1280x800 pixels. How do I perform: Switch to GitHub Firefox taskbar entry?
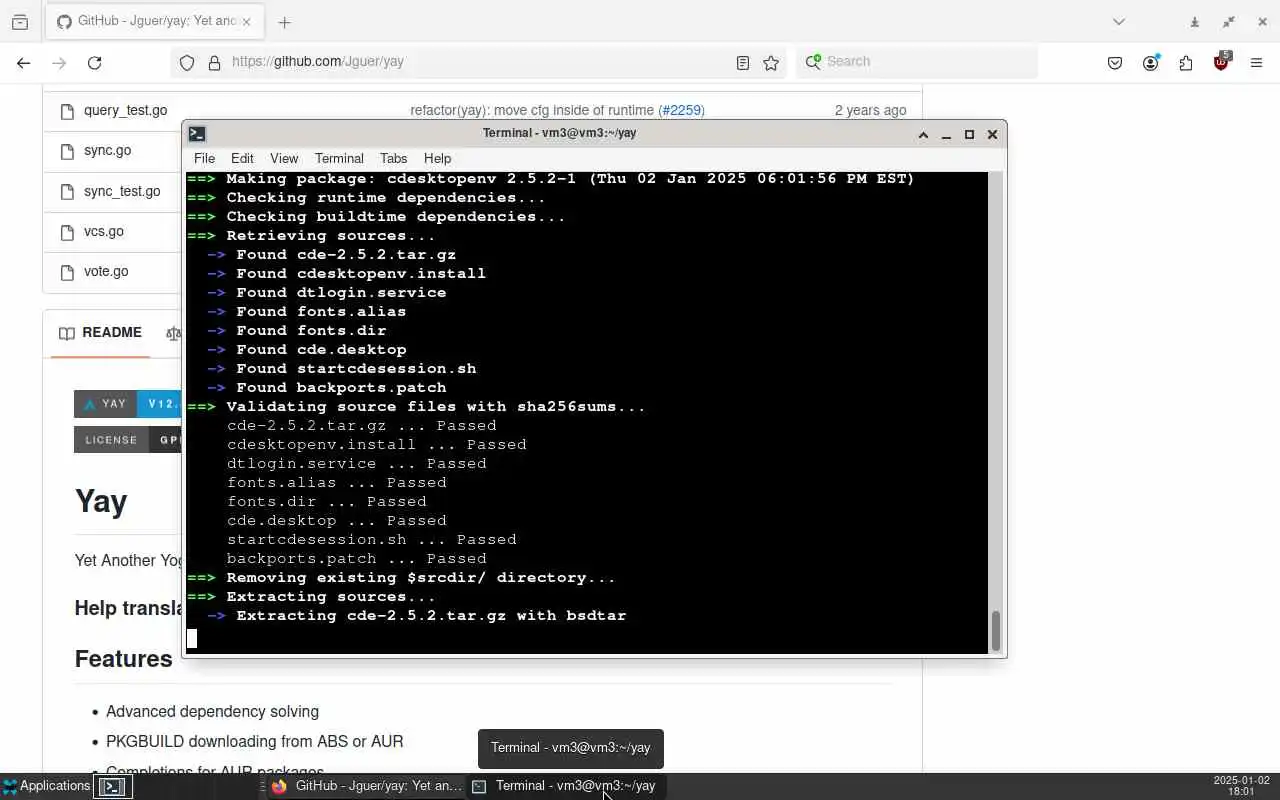tap(367, 786)
